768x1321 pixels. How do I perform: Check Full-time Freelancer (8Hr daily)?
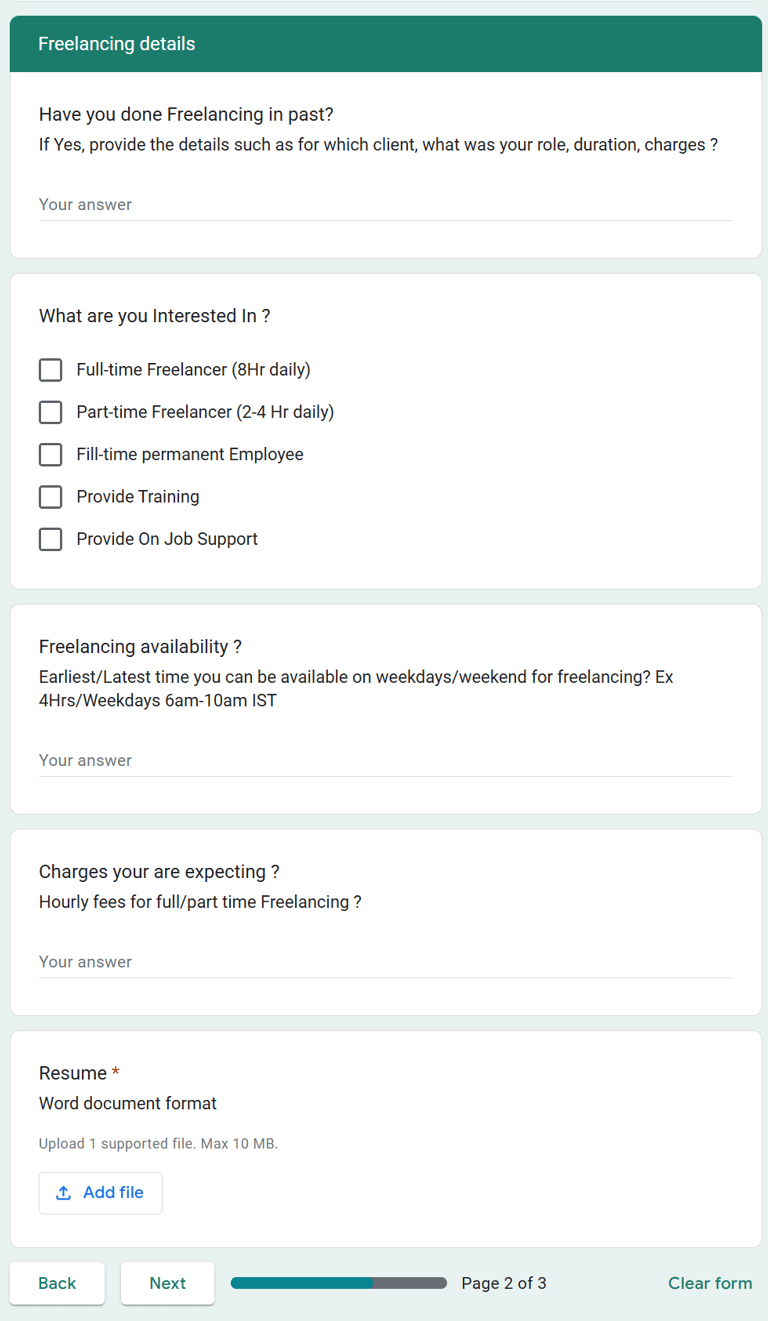pyautogui.click(x=50, y=370)
